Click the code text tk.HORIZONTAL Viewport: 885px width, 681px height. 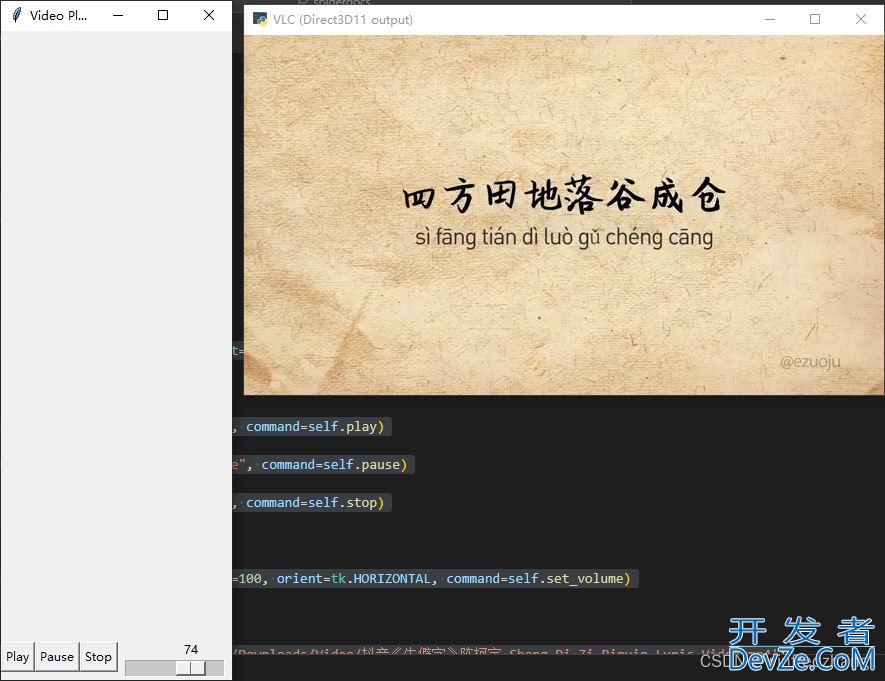[381, 578]
